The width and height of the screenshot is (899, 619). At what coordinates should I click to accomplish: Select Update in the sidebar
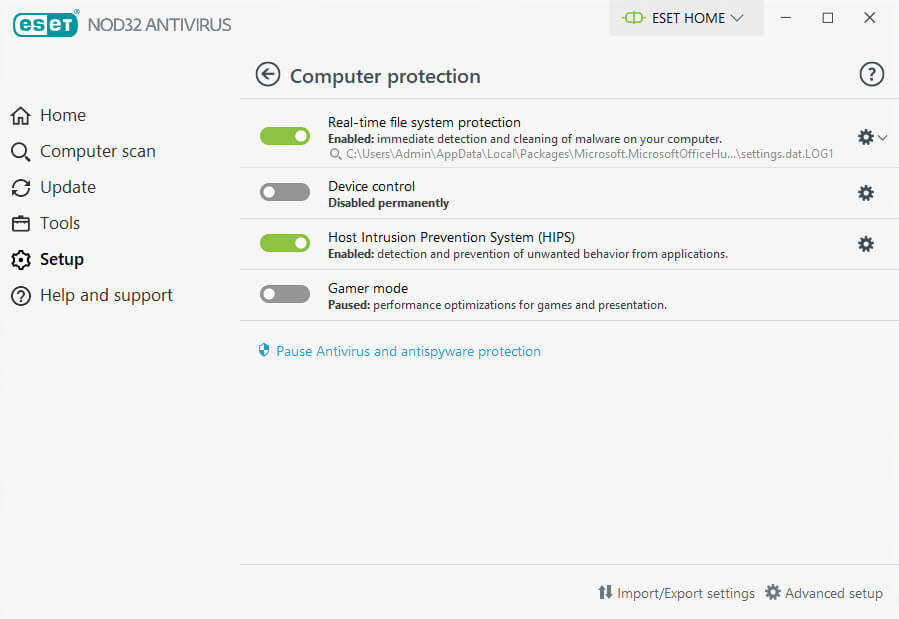point(67,187)
